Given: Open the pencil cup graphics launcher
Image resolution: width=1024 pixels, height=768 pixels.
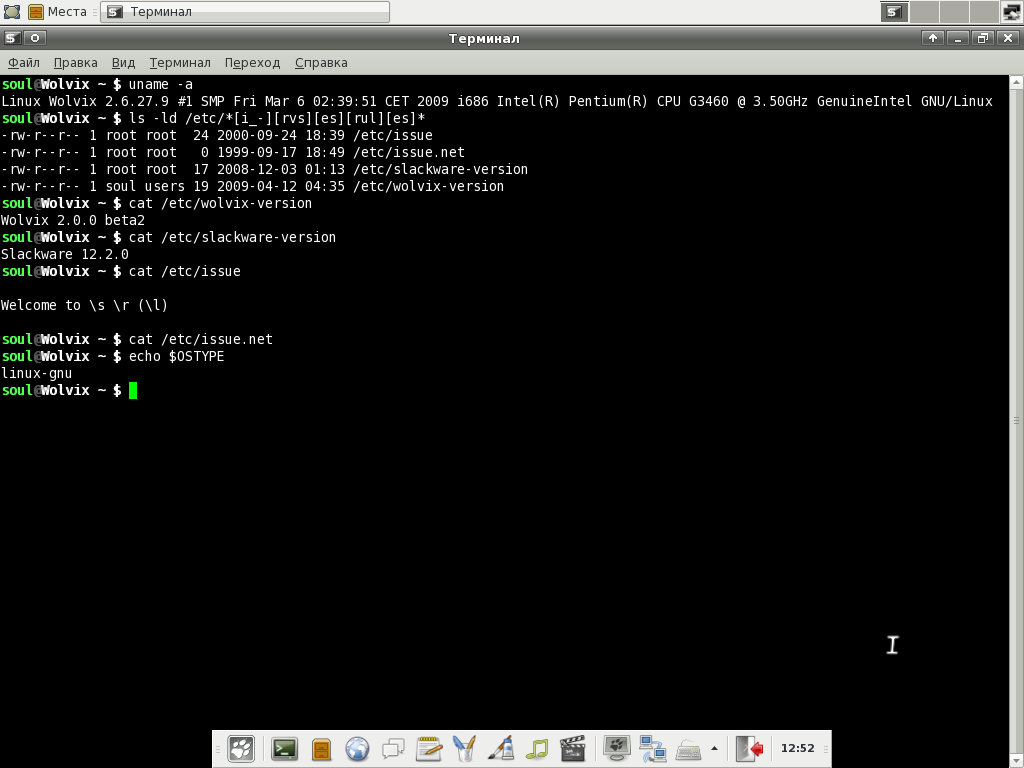Looking at the screenshot, I should [464, 748].
